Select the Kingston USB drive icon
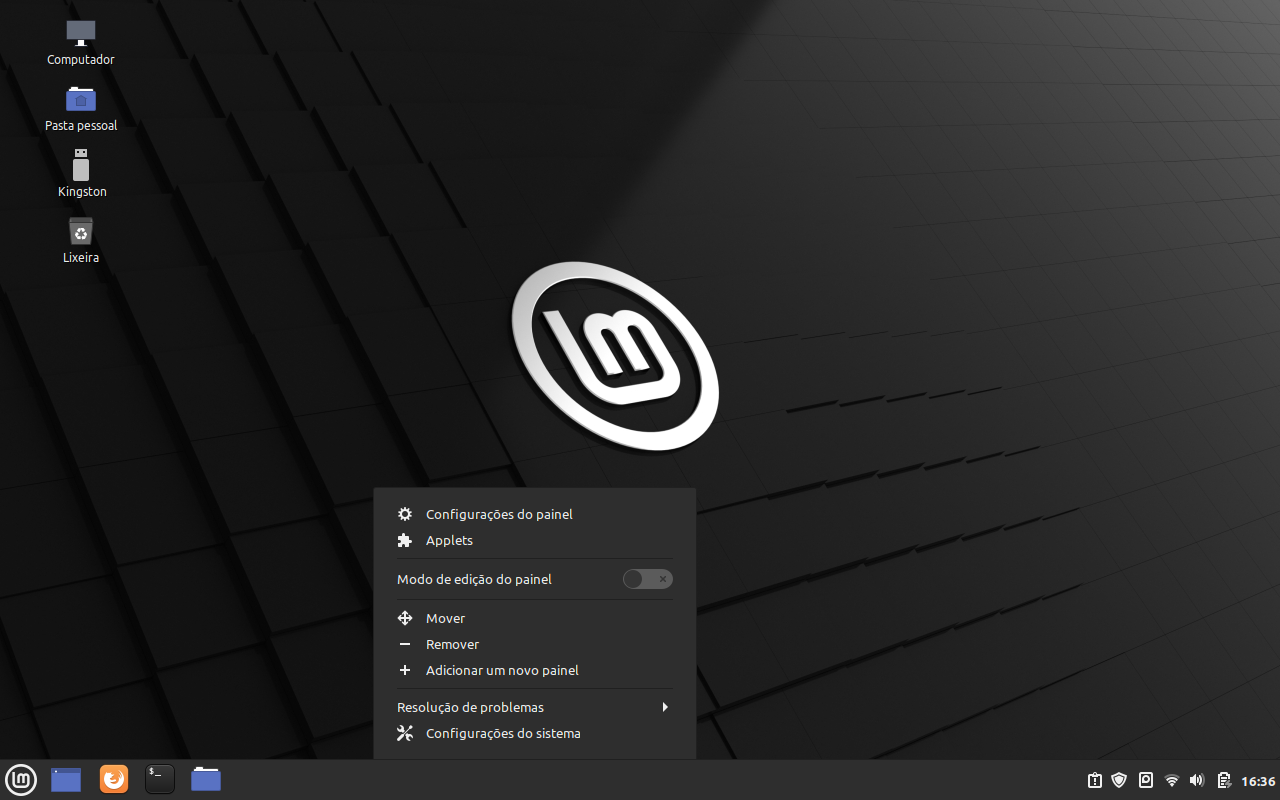 (81, 174)
